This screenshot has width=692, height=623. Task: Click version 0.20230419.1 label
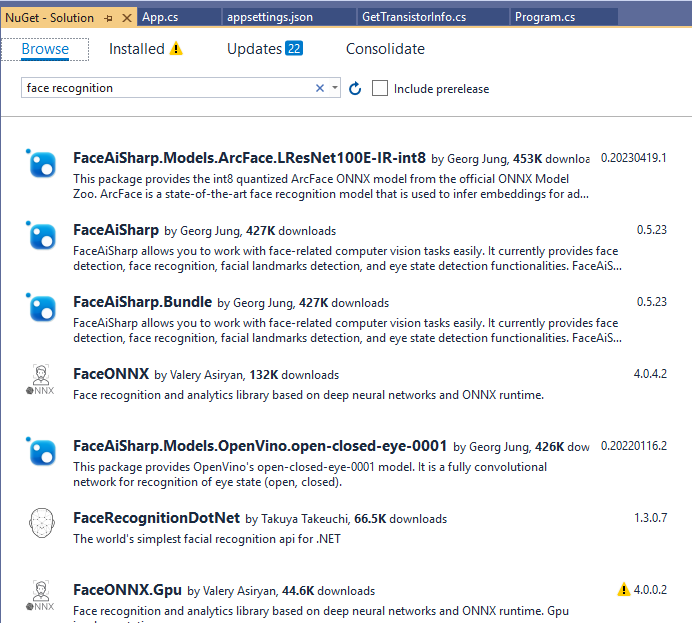click(633, 158)
